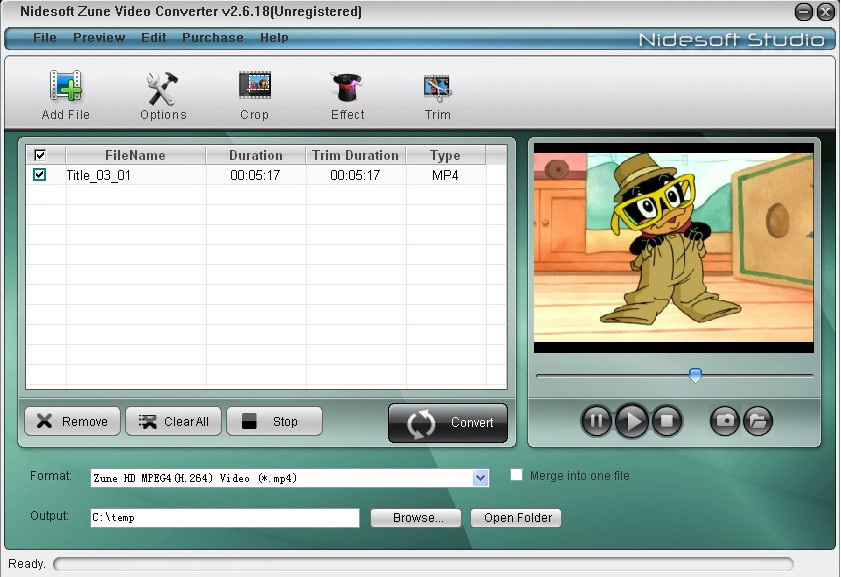The height and width of the screenshot is (577, 841).
Task: Expand the Format dropdown arrow
Action: (481, 478)
